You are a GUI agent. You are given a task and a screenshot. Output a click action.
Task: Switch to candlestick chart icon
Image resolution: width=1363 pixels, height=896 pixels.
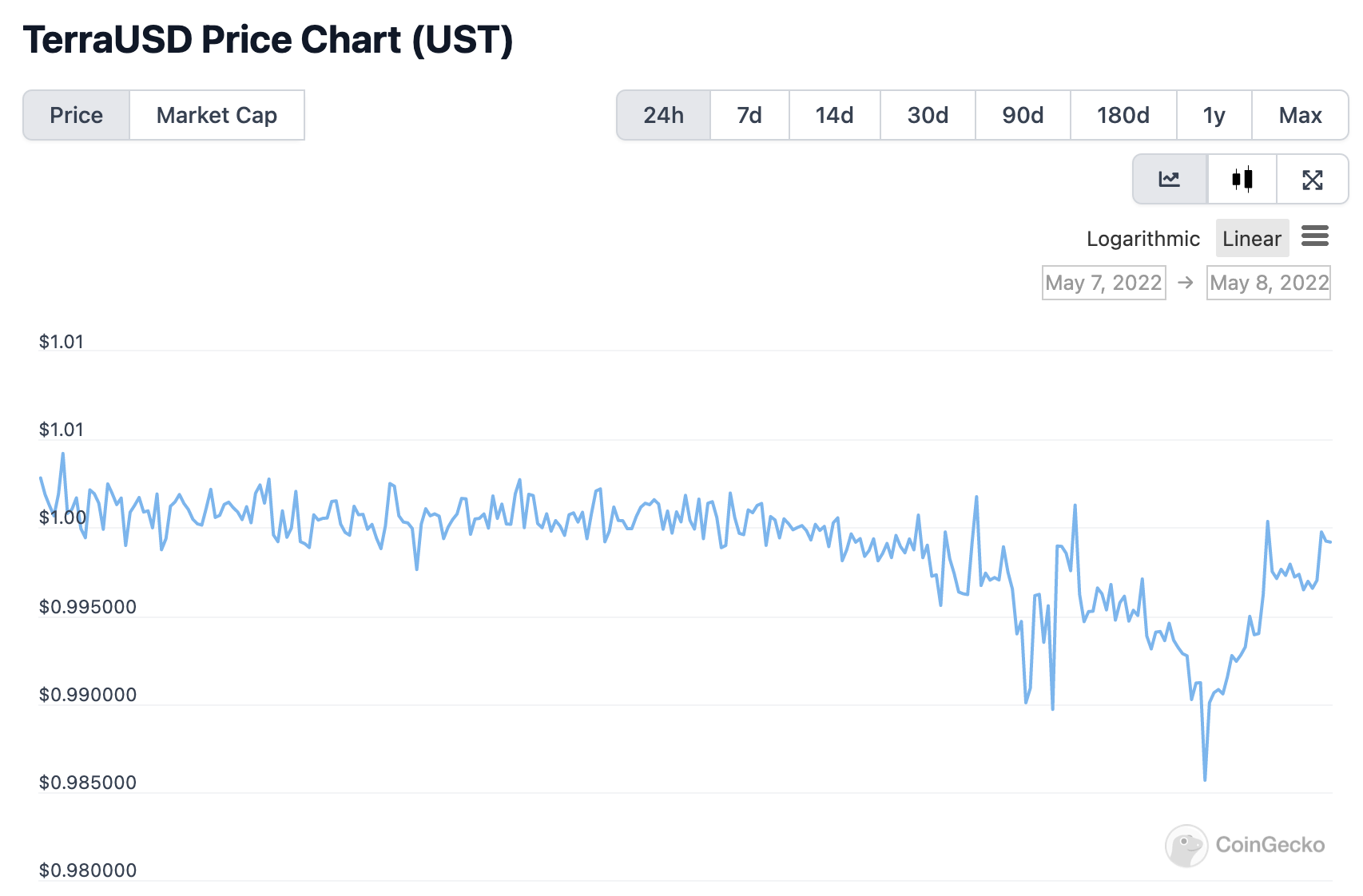(1242, 180)
